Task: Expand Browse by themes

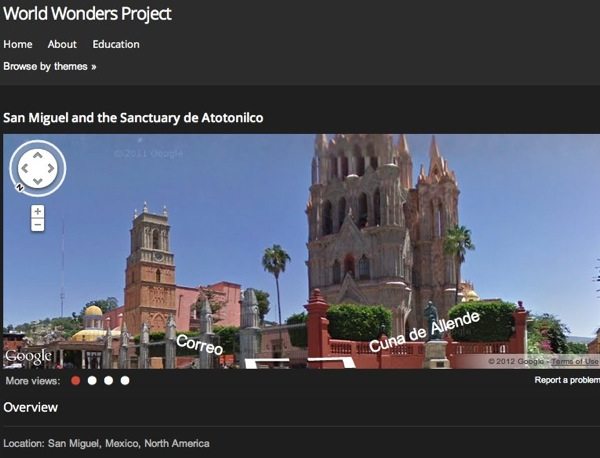Action: 50,67
